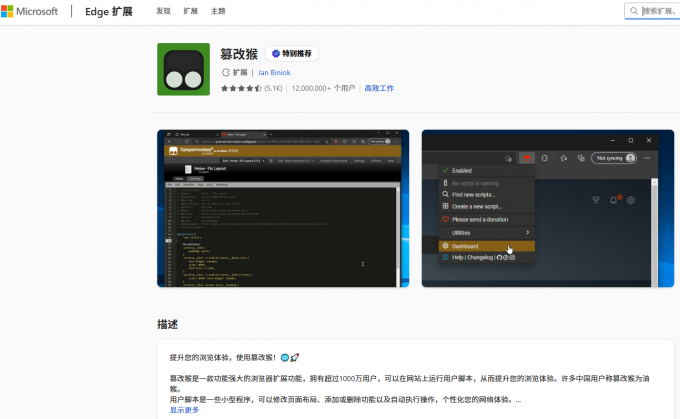
Task: Click the 篡改猴 extension icon
Action: (x=183, y=69)
